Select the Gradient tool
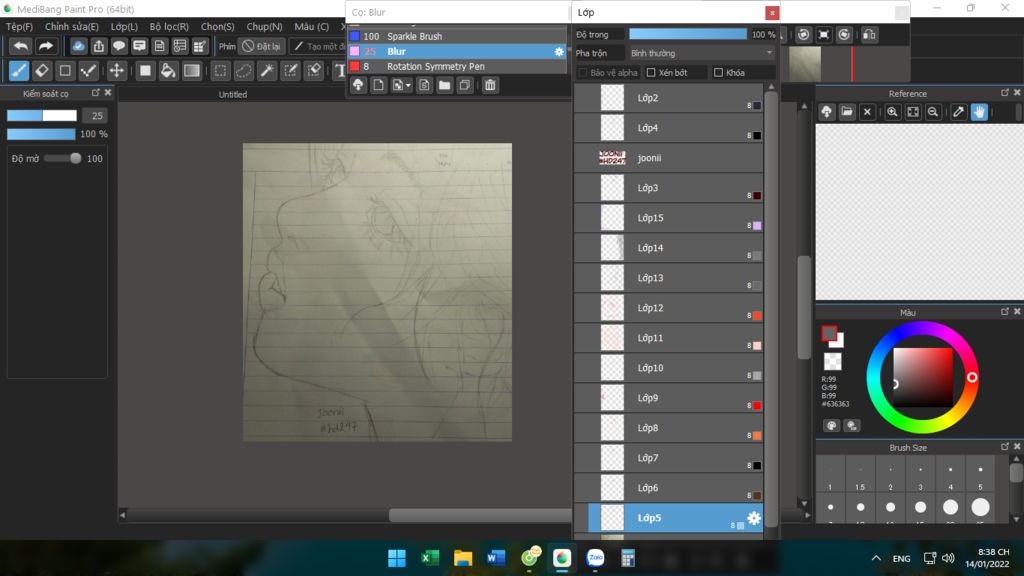Viewport: 1024px width, 576px height. point(191,70)
